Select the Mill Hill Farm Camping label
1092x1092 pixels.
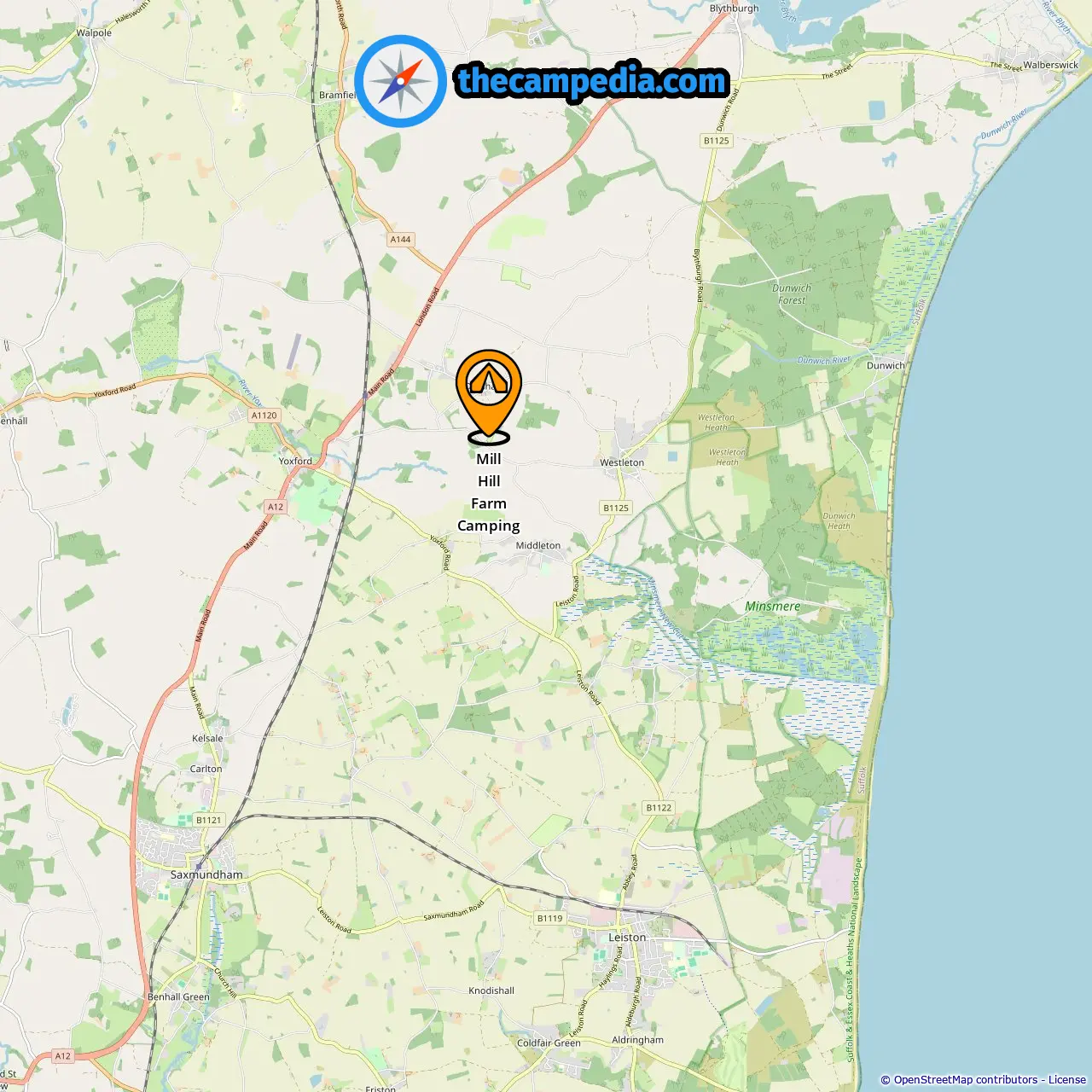[x=489, y=492]
